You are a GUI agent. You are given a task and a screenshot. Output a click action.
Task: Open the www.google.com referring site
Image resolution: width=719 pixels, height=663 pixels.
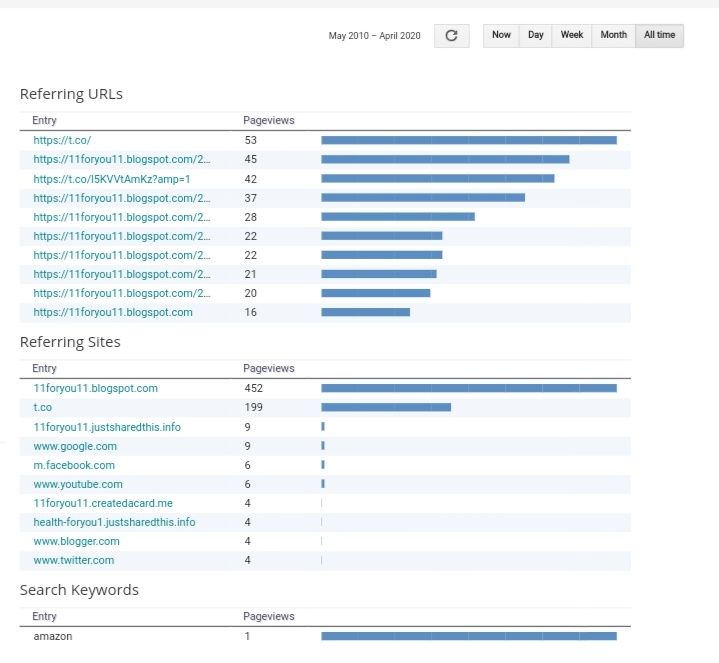pos(75,447)
